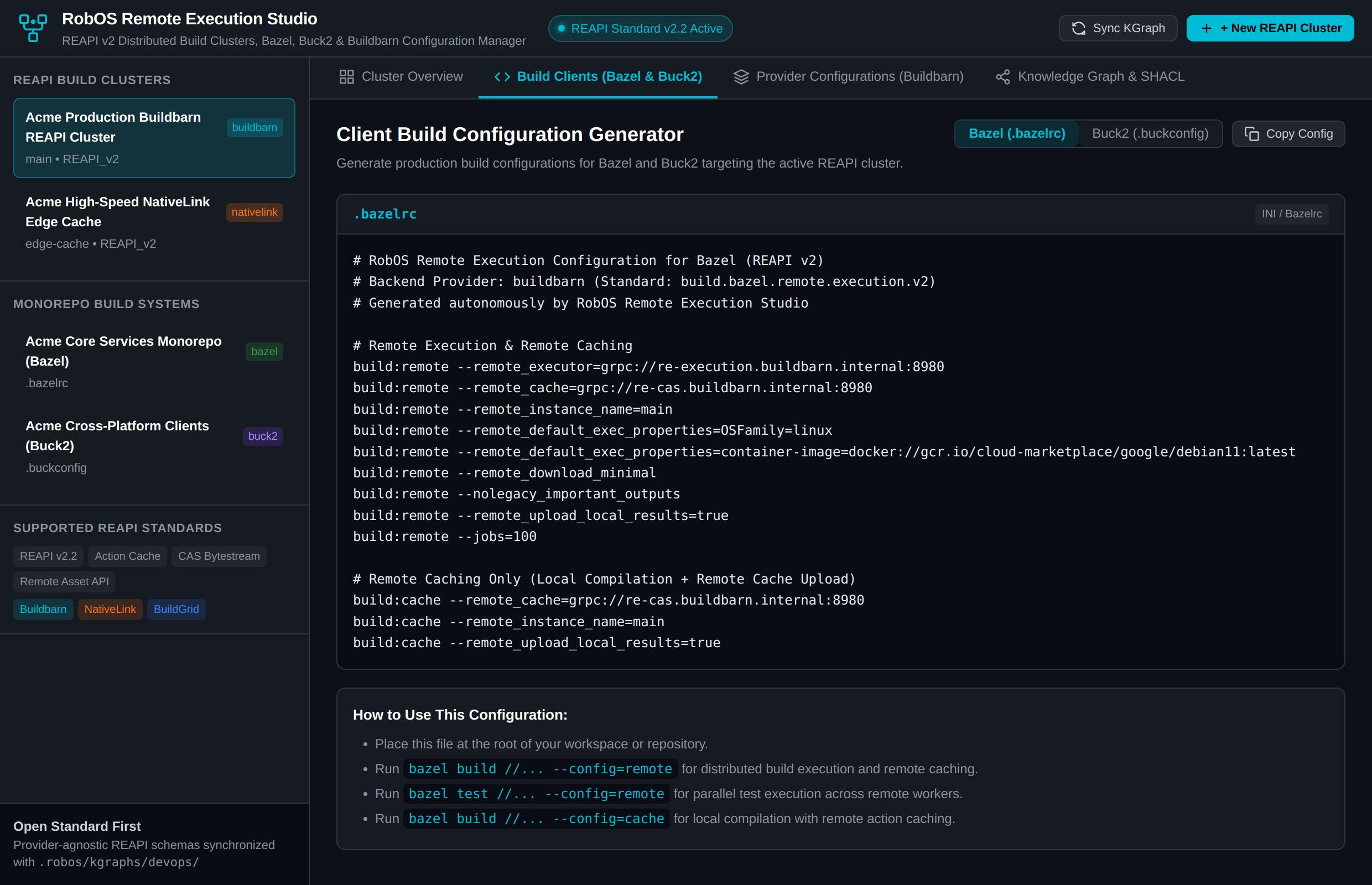The image size is (1372, 885).
Task: Click the 'Remote Caching Only' comment line
Action: click(x=604, y=579)
